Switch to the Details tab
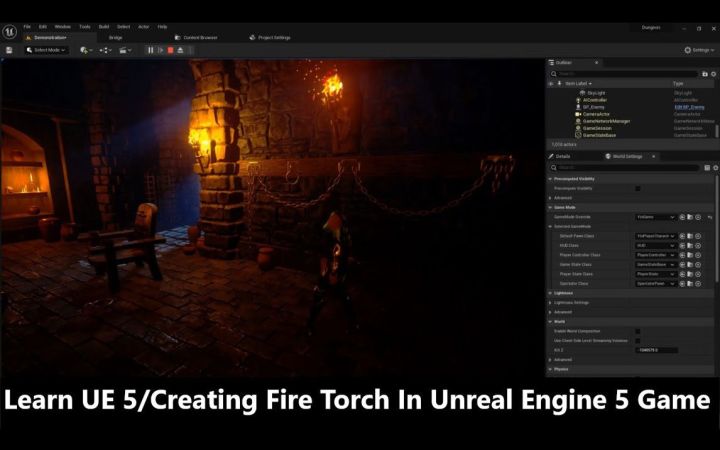720x450 pixels. point(562,156)
